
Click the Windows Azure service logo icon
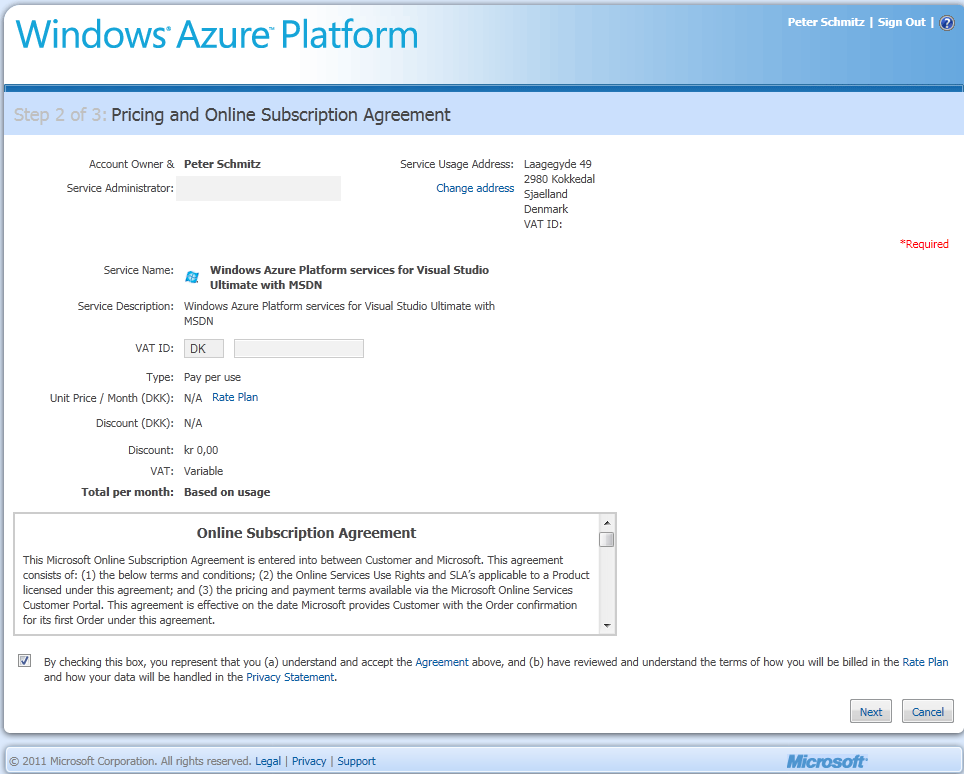(x=192, y=277)
